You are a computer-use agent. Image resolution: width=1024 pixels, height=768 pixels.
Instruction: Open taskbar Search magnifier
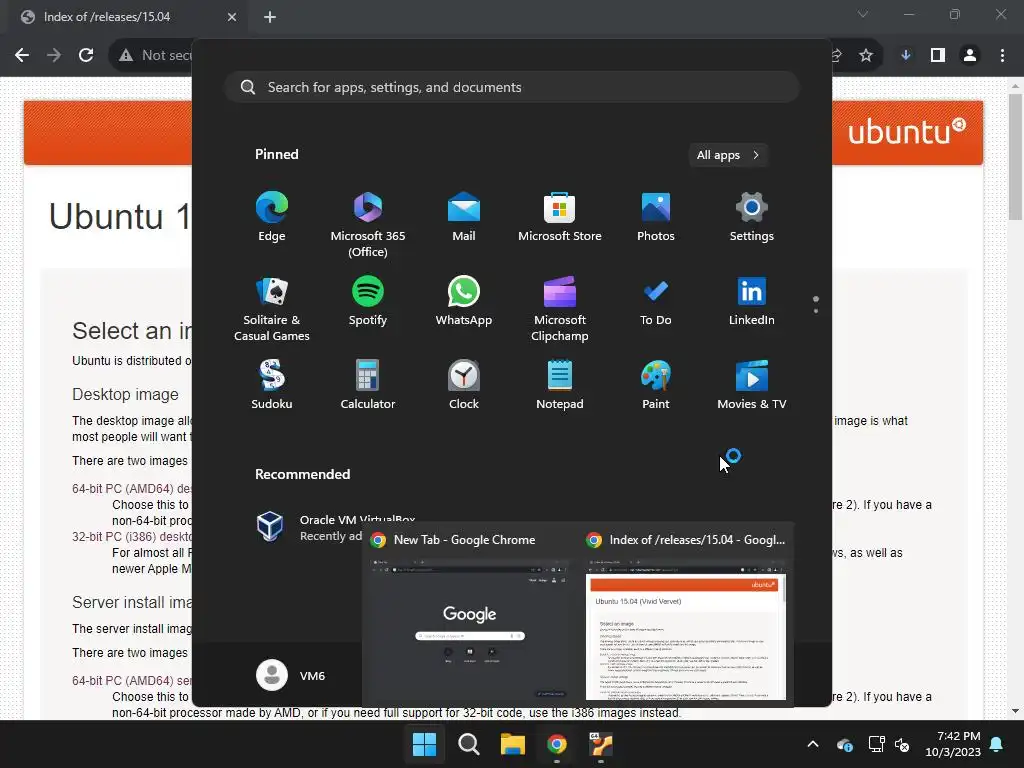point(468,744)
